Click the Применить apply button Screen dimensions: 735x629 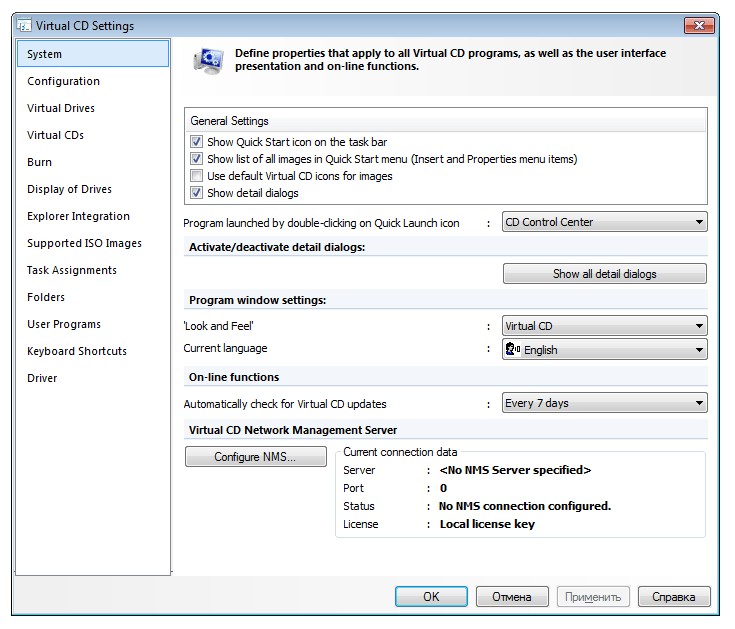593,597
